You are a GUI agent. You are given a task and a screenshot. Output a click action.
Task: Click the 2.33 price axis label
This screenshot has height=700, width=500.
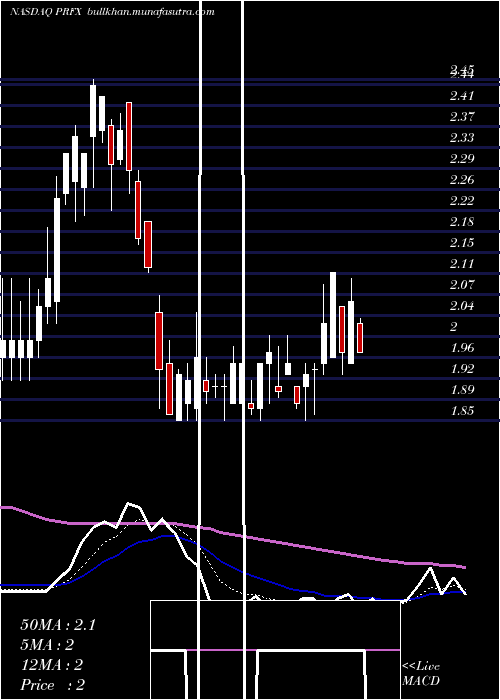pos(462,138)
